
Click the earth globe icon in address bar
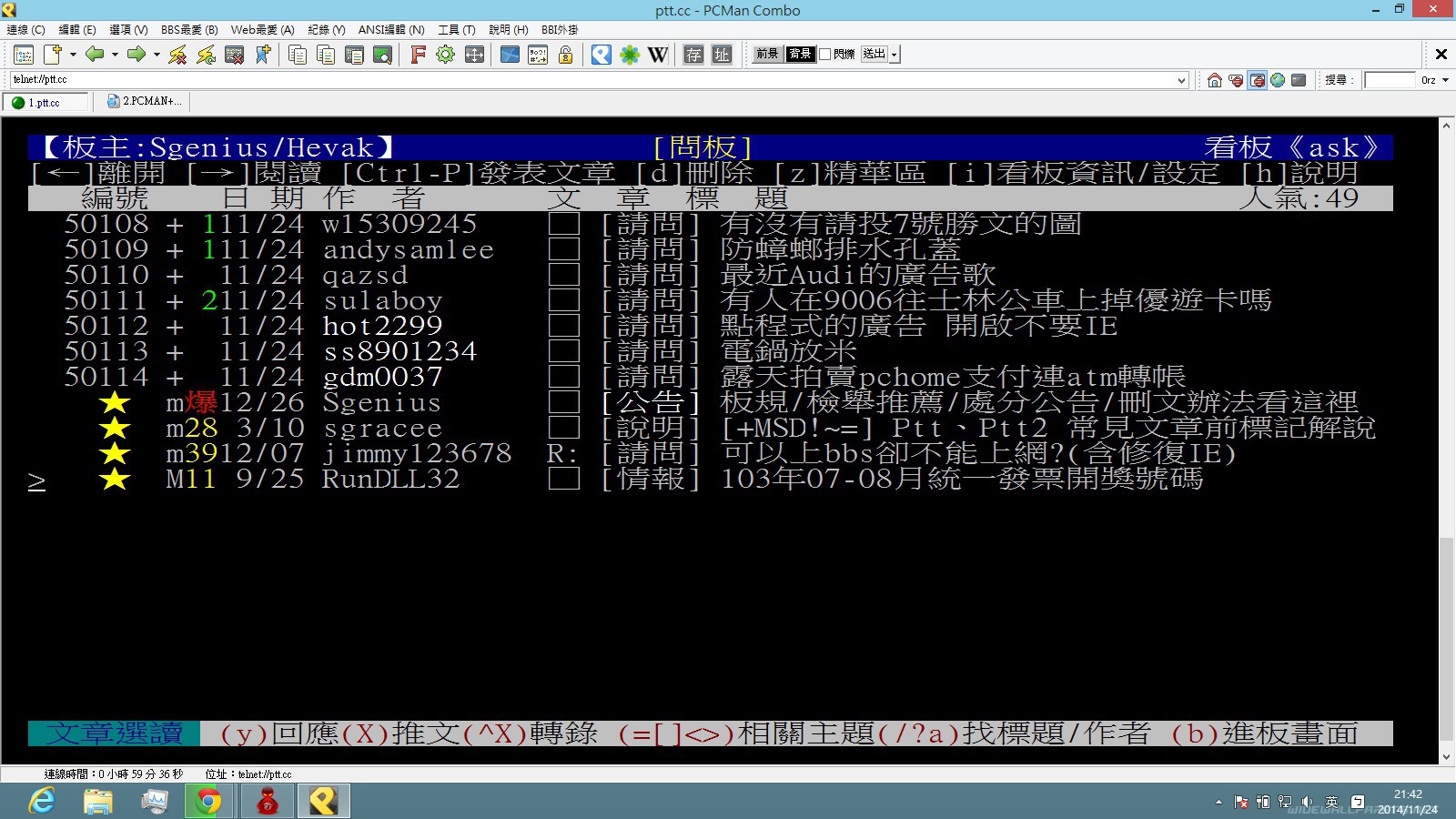click(1278, 80)
